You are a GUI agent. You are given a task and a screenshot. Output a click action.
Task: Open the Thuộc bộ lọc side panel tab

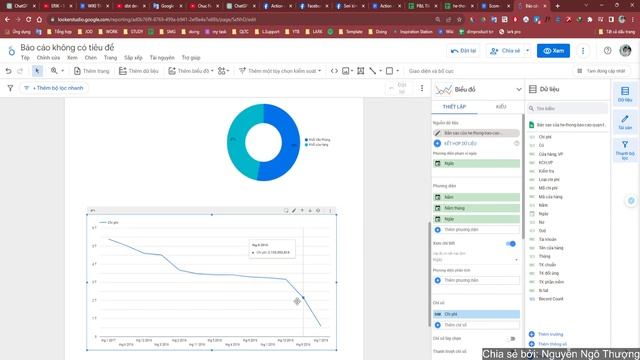point(624,150)
